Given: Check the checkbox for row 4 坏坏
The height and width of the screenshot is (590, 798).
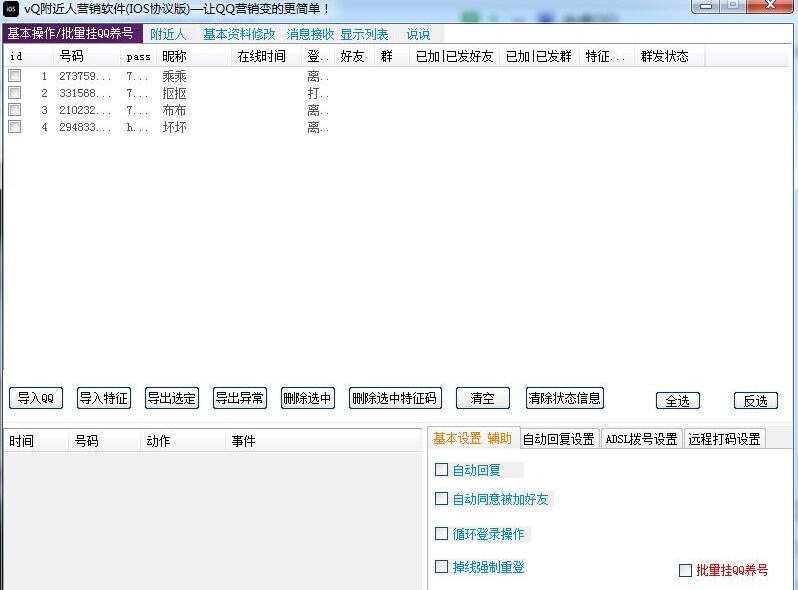Looking at the screenshot, I should [15, 126].
